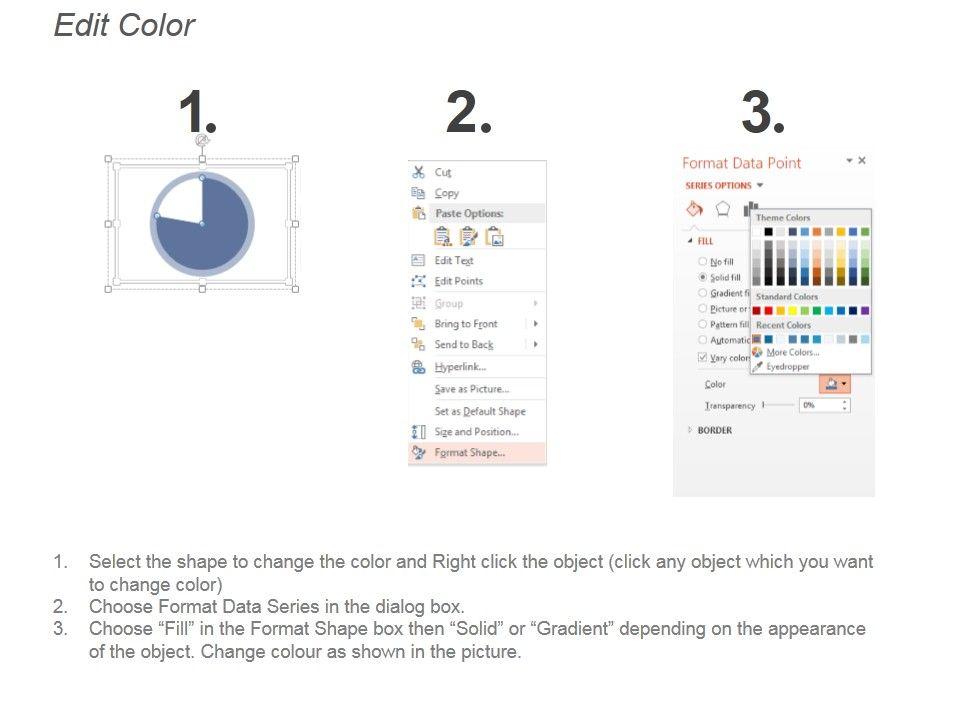
Task: Click the Copy icon in context menu
Action: pos(419,193)
